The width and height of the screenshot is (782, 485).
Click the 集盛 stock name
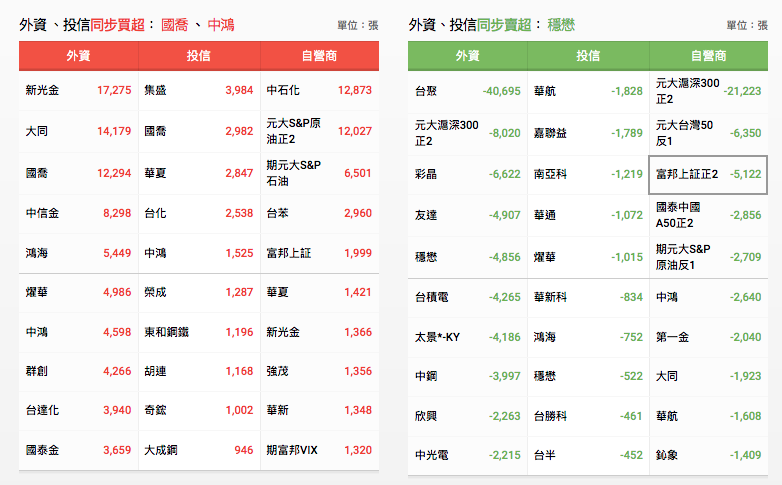pos(155,90)
